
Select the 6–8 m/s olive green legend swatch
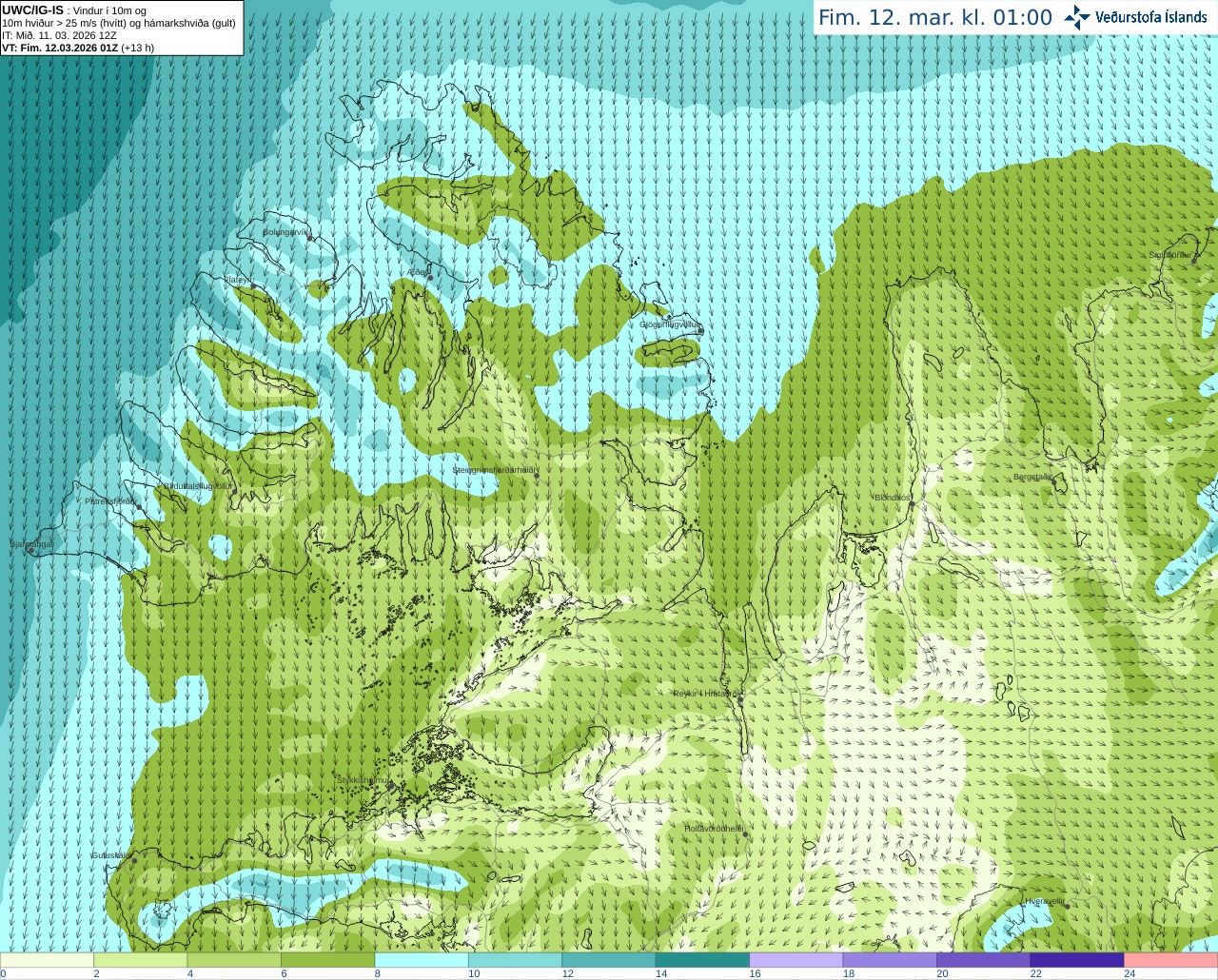pyautogui.click(x=328, y=959)
